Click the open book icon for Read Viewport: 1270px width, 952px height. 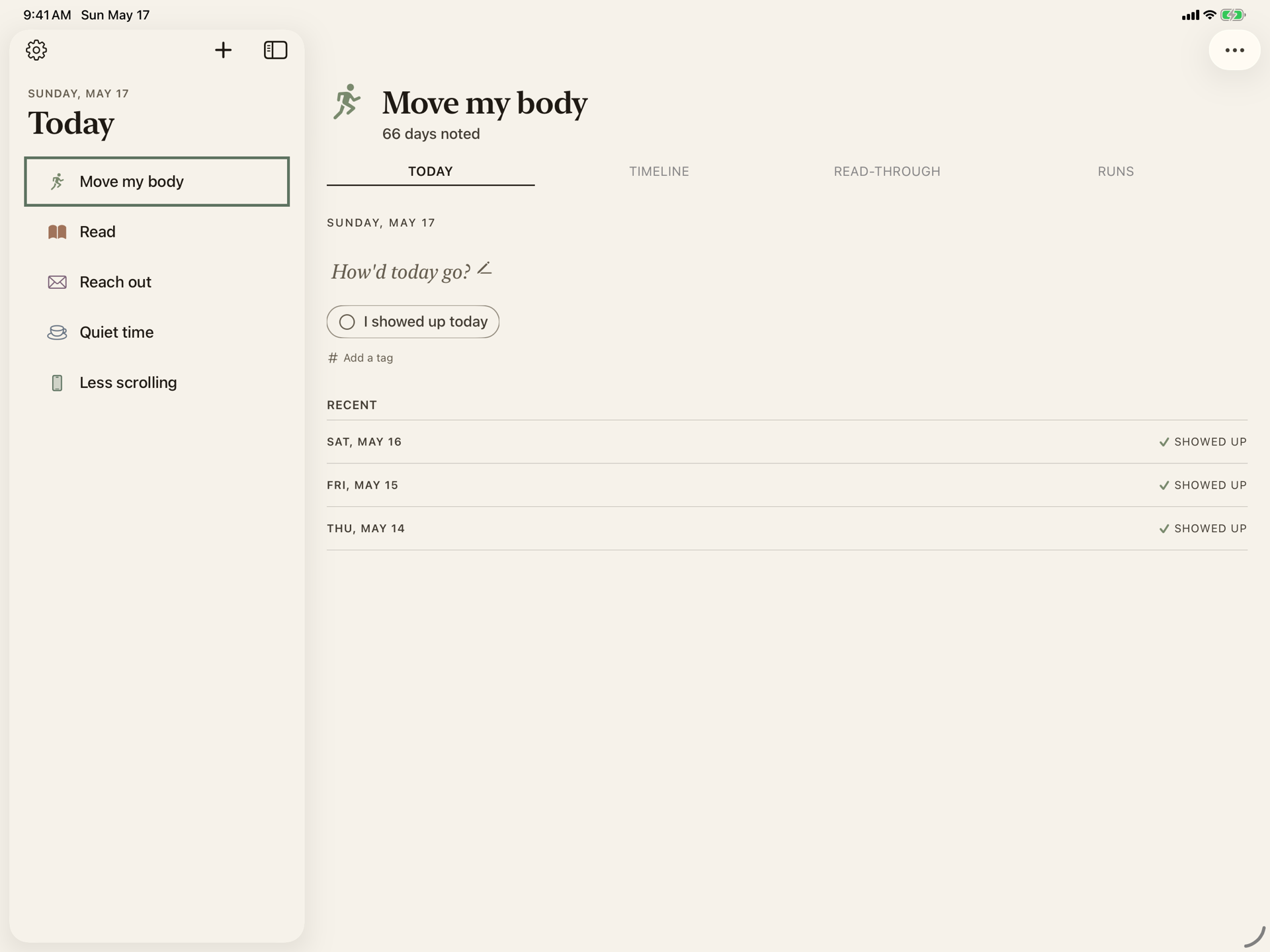tap(58, 232)
